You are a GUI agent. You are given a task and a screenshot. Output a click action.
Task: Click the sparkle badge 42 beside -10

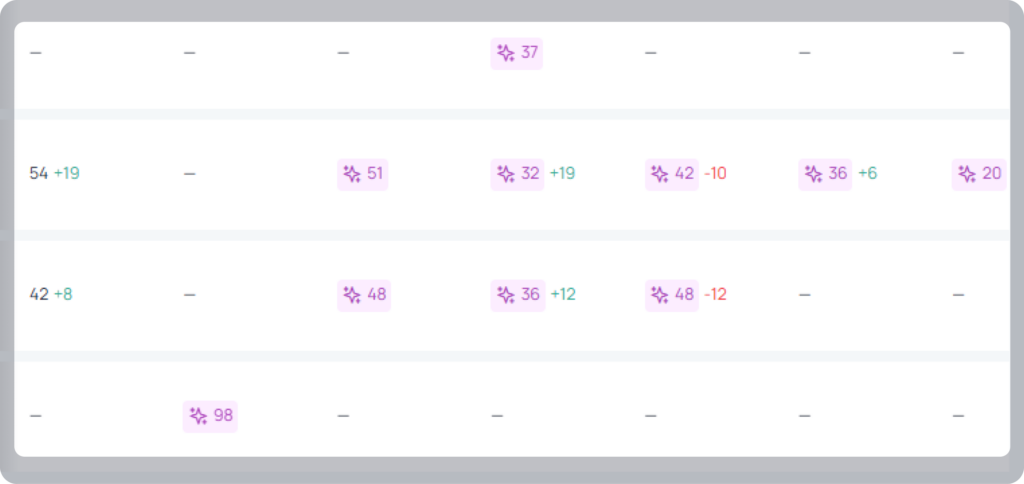click(671, 174)
